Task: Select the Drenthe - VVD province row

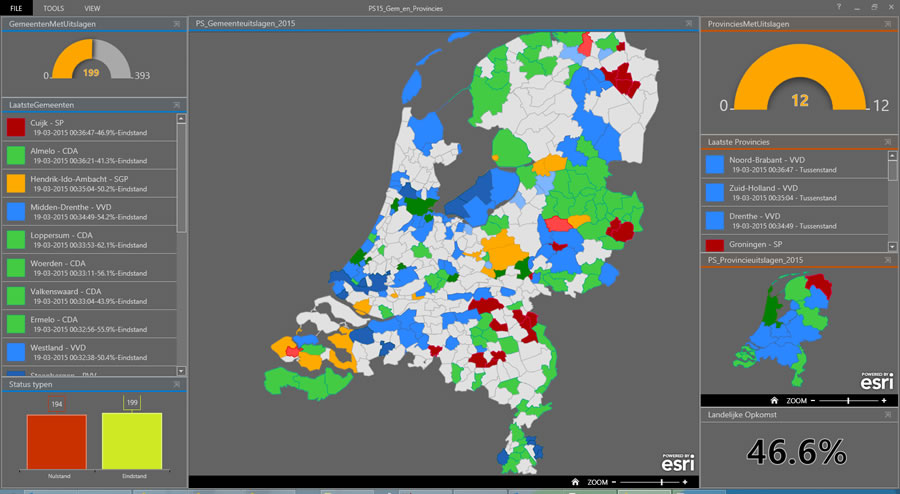Action: (x=794, y=221)
